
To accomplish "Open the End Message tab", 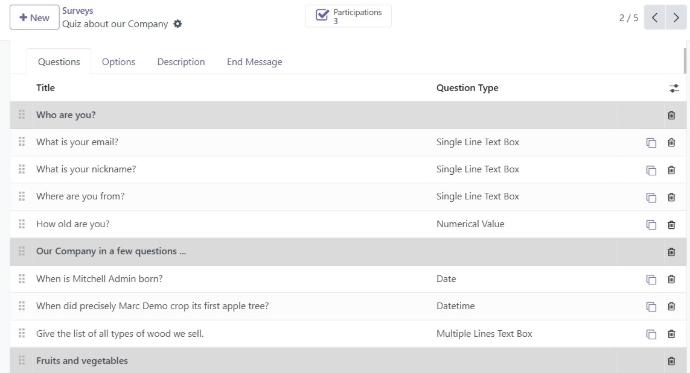I will coord(254,62).
